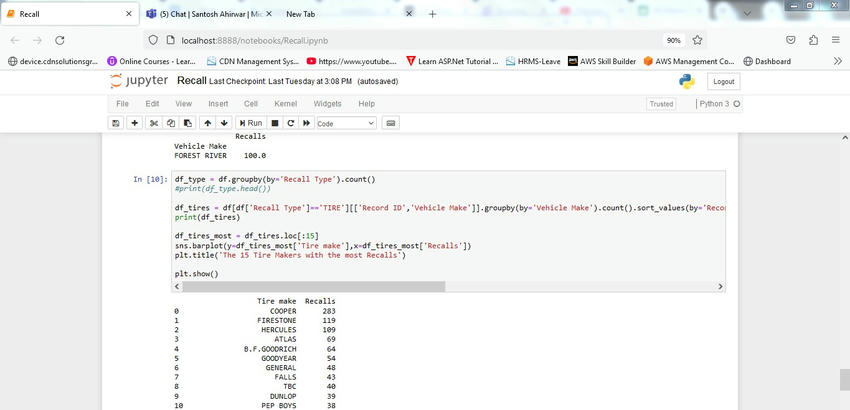850x410 pixels.
Task: Open the command palette keyboard icon
Action: point(390,123)
